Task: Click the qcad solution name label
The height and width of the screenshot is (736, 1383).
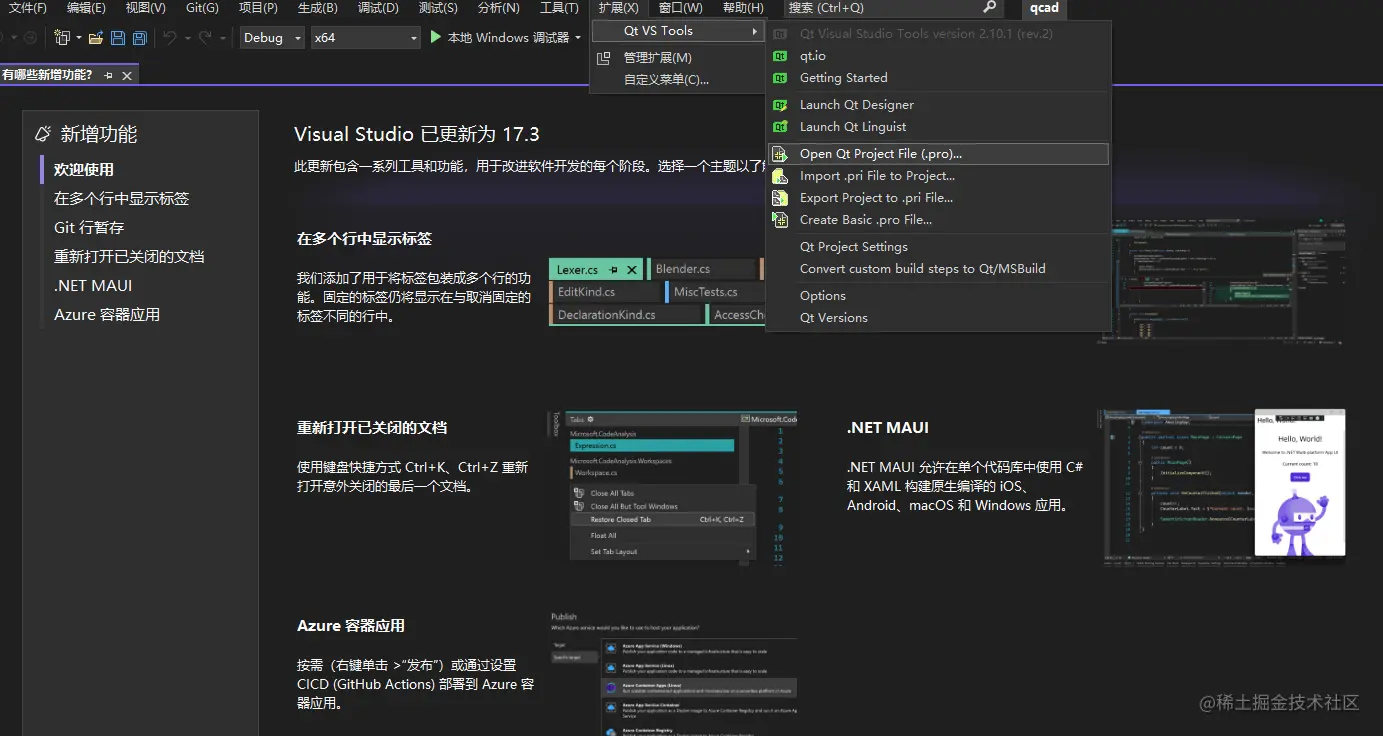Action: pos(1044,8)
